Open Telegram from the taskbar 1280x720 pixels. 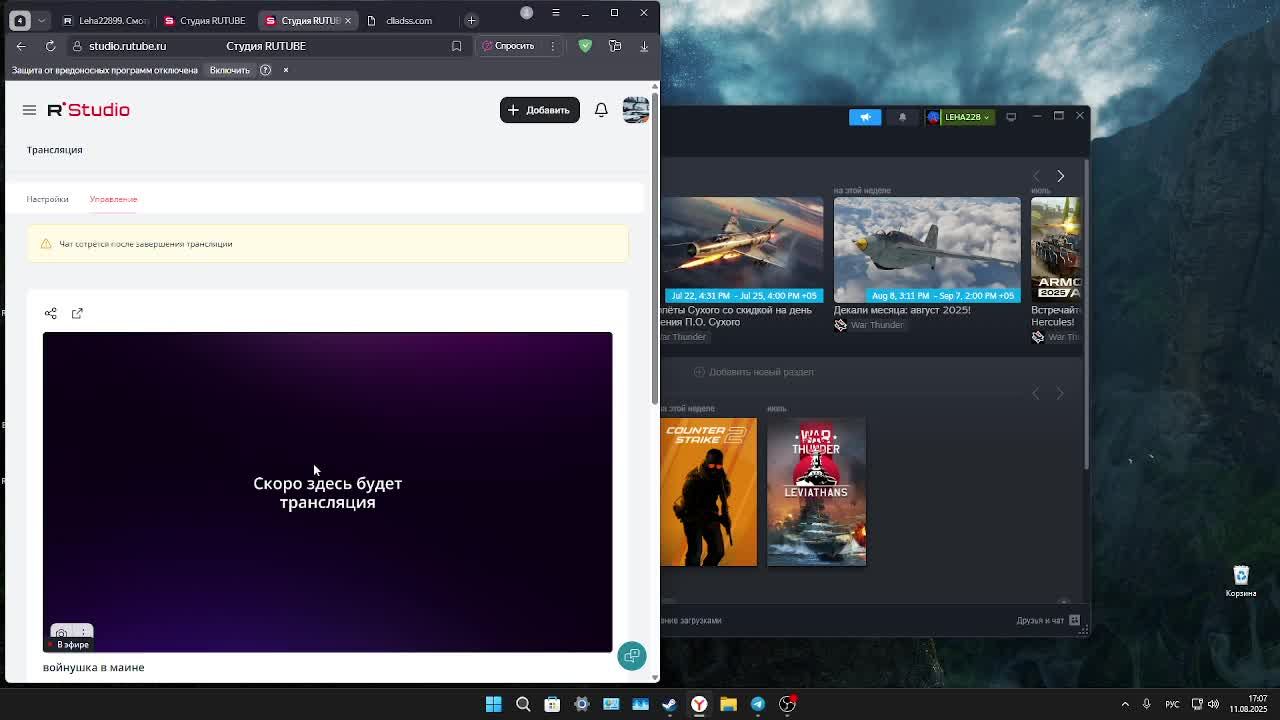758,704
